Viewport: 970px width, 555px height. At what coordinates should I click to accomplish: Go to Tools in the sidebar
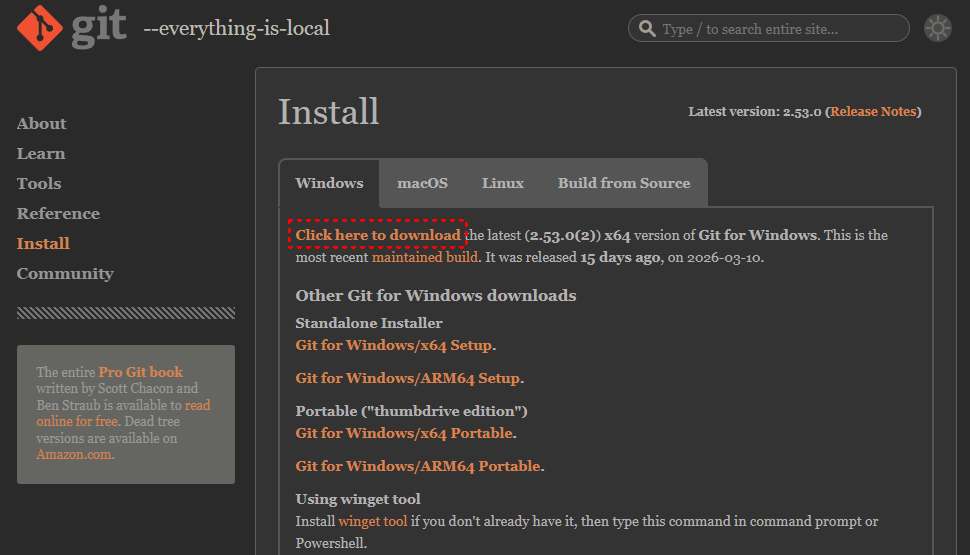[39, 184]
